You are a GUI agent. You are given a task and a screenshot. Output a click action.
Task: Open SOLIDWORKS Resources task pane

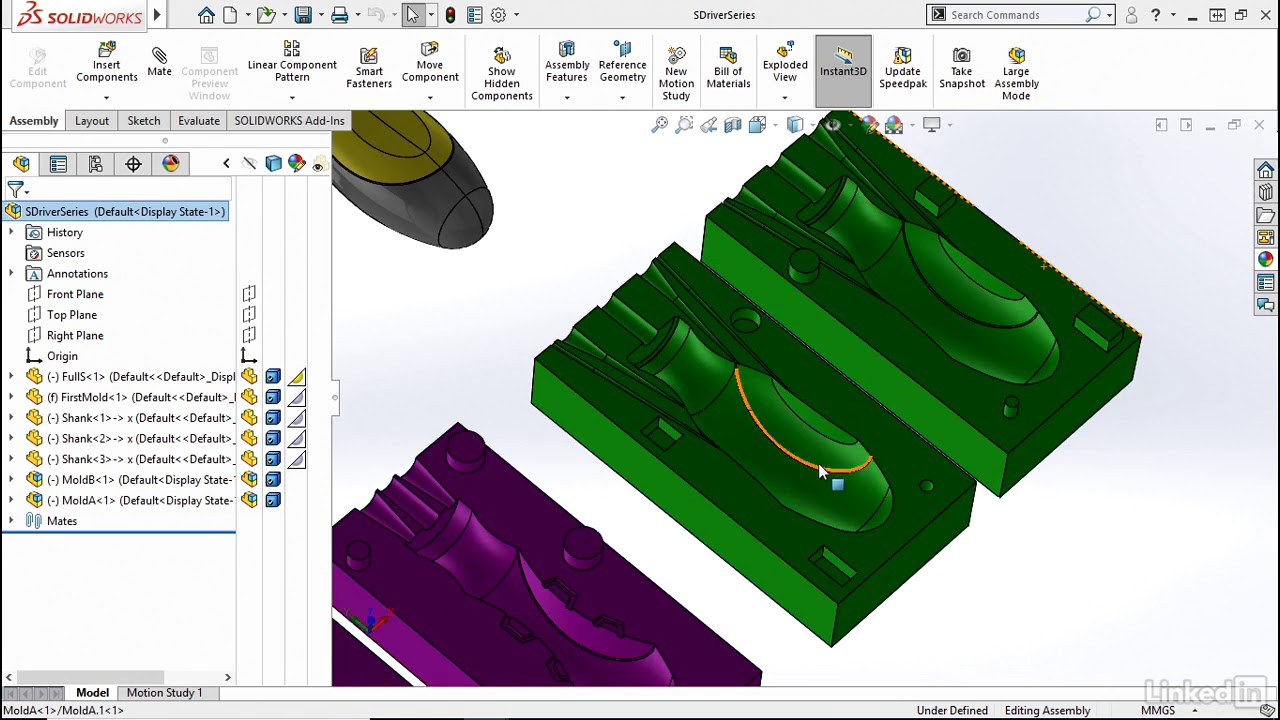point(1266,171)
